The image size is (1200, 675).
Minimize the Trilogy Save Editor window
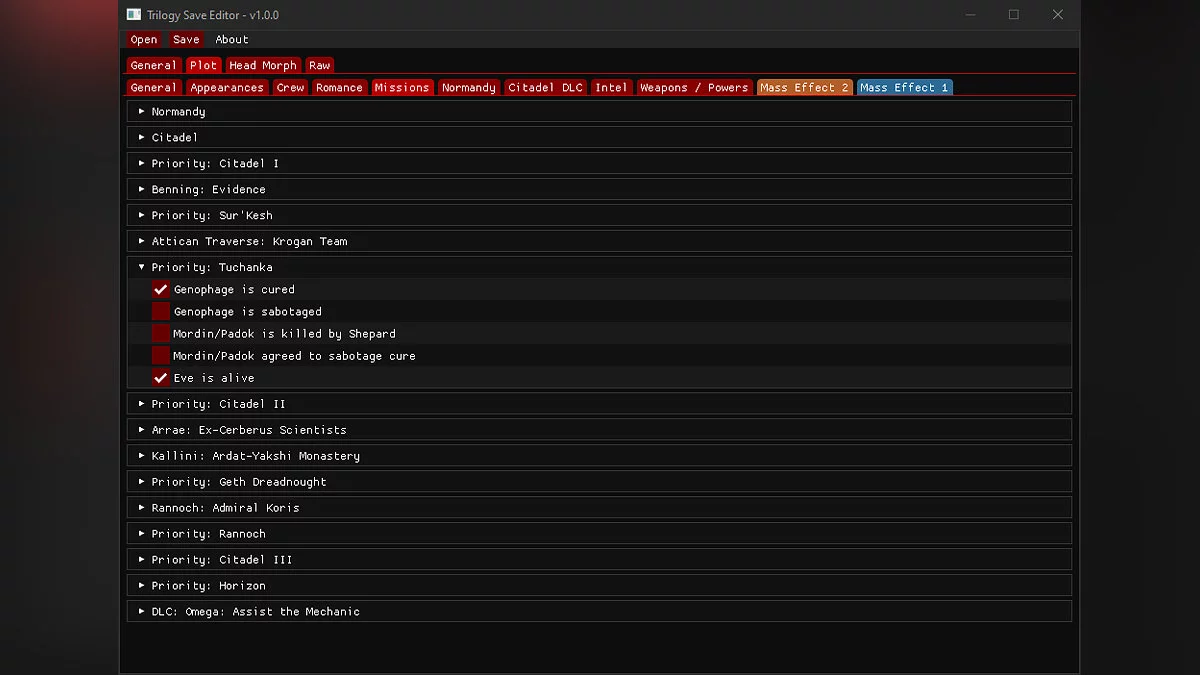coord(969,15)
